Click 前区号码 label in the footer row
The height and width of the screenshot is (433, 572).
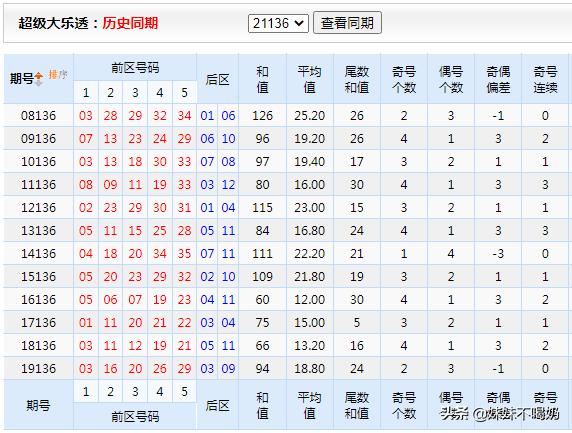[x=135, y=417]
